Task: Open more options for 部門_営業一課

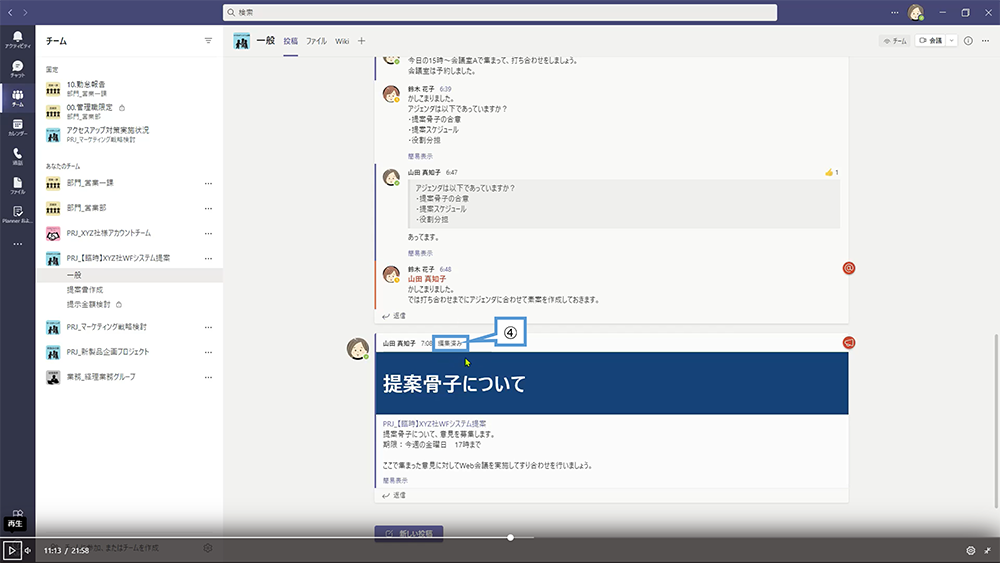Action: [x=208, y=184]
